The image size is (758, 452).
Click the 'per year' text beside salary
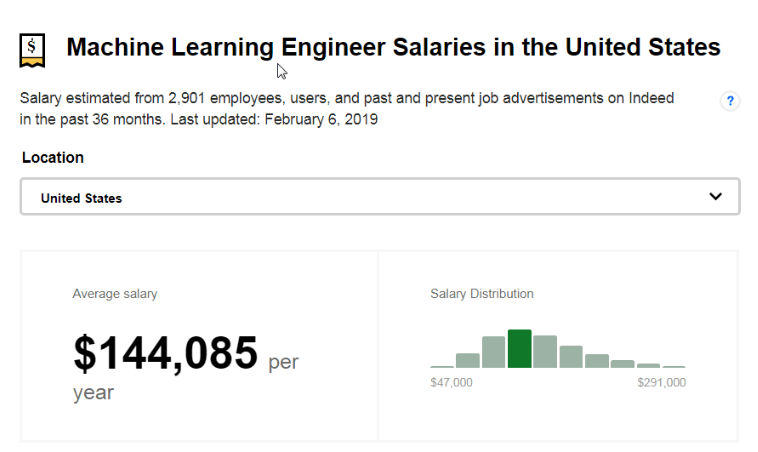[186, 377]
